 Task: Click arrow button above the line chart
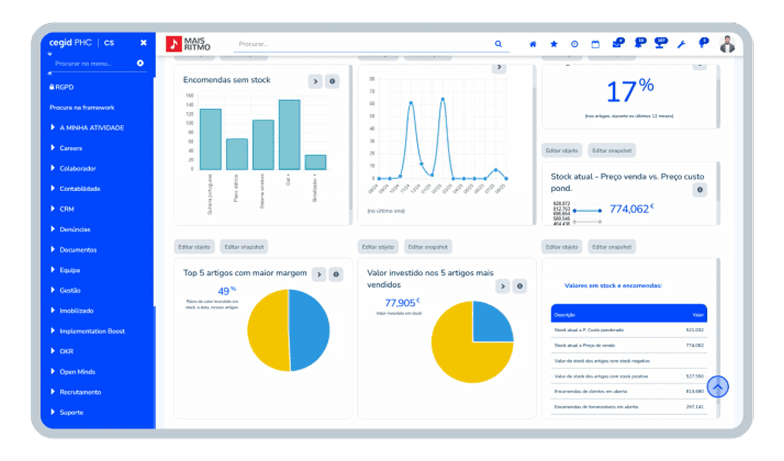498,67
